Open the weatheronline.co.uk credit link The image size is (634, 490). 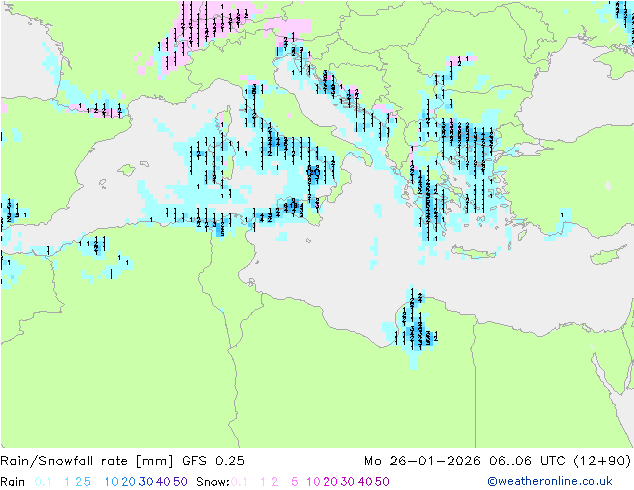(x=550, y=482)
